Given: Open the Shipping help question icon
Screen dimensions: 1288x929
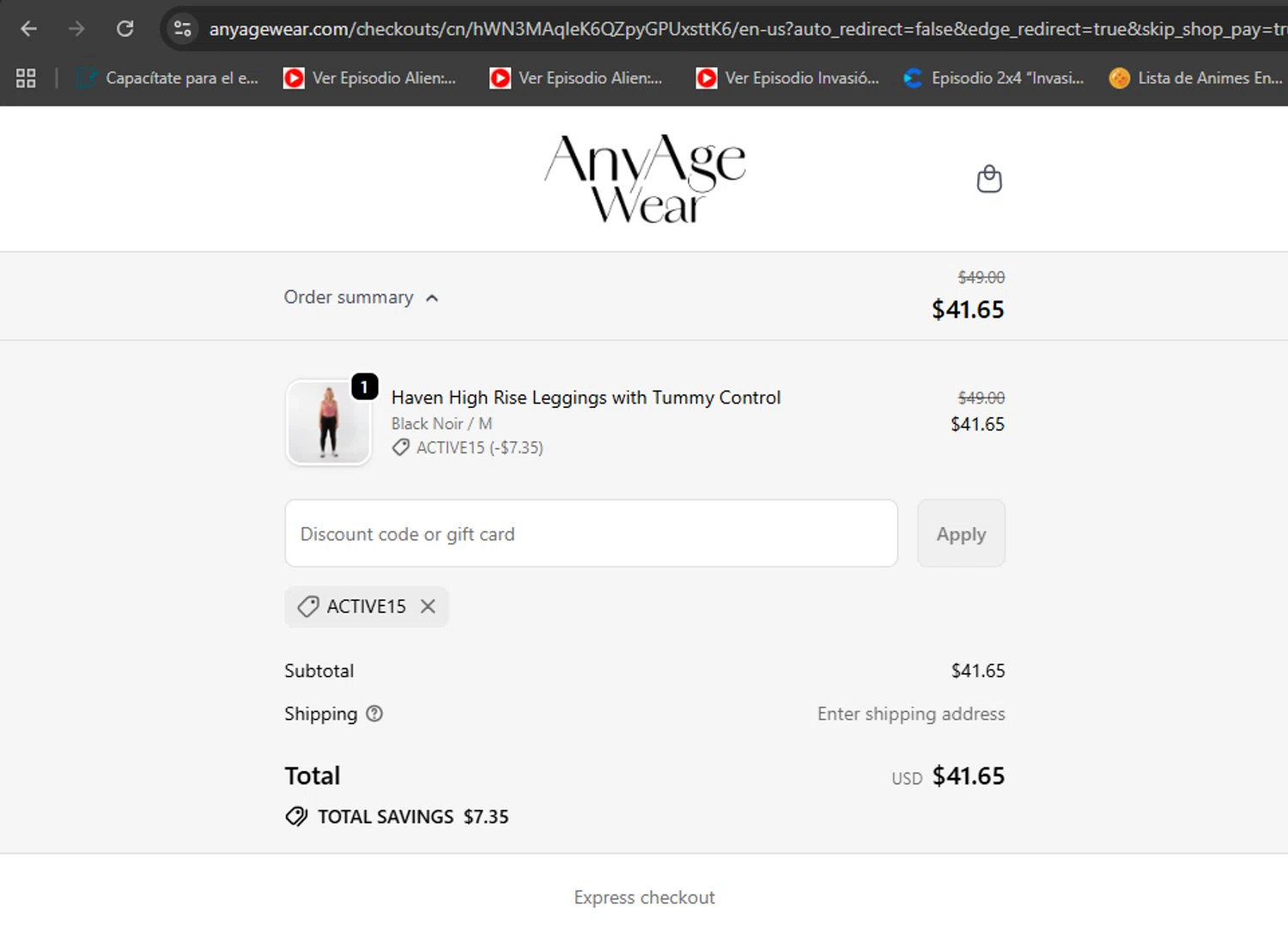Looking at the screenshot, I should [374, 713].
